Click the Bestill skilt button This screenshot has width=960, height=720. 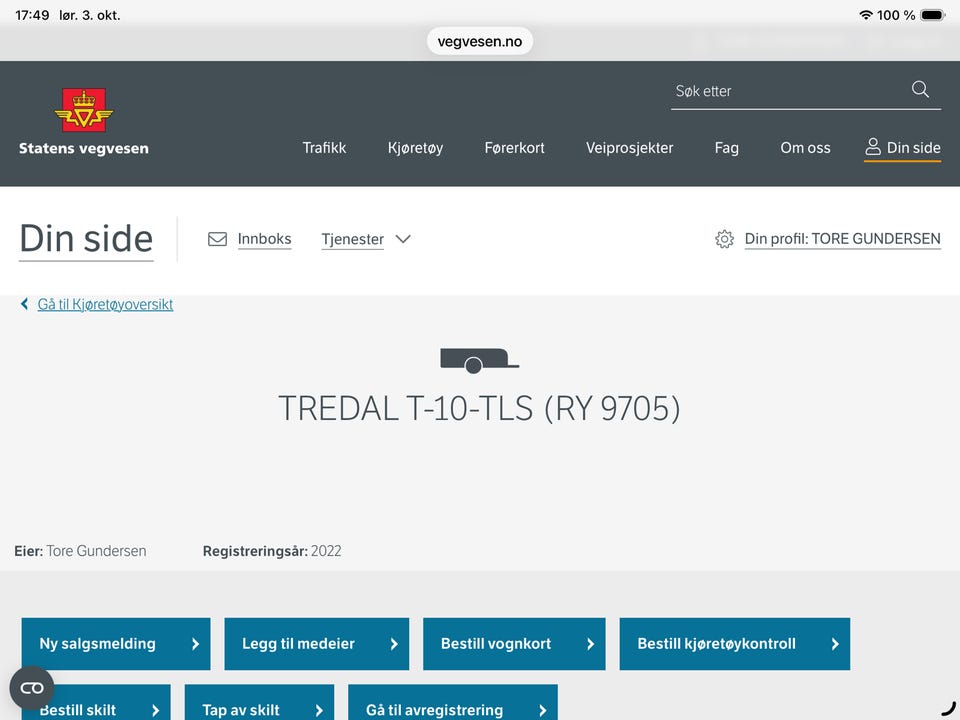click(96, 702)
